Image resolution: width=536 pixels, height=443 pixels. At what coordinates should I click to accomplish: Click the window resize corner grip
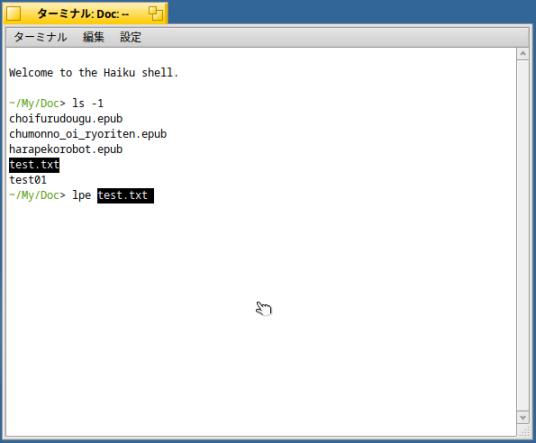pos(524,431)
